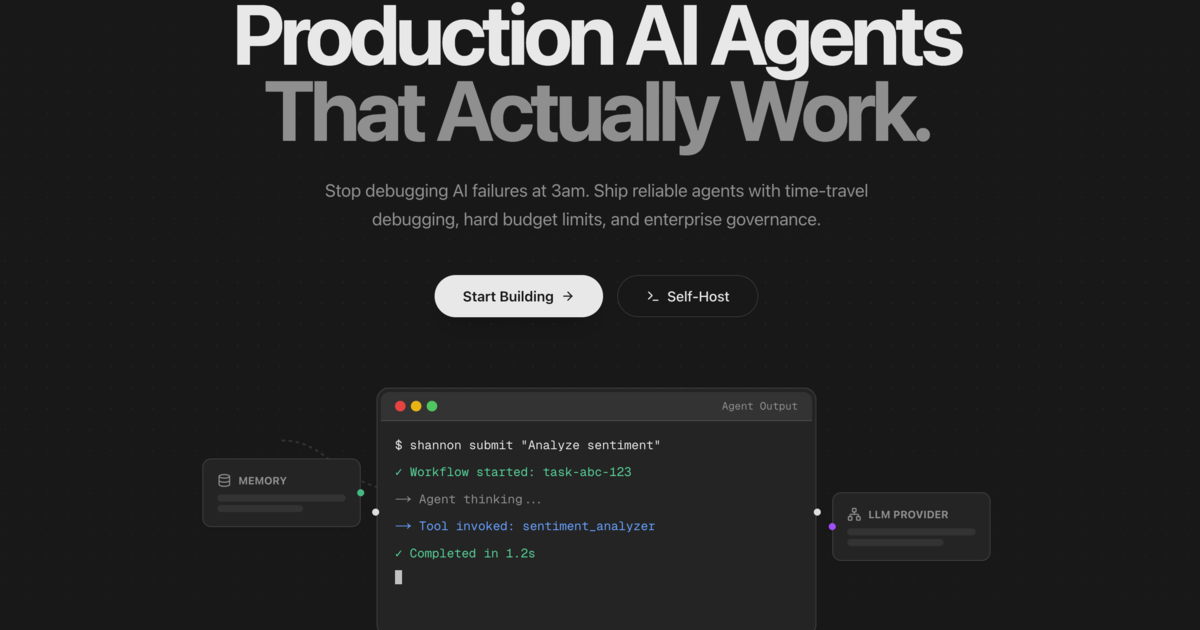Click the shannon submit command line
The width and height of the screenshot is (1200, 630).
pos(528,445)
